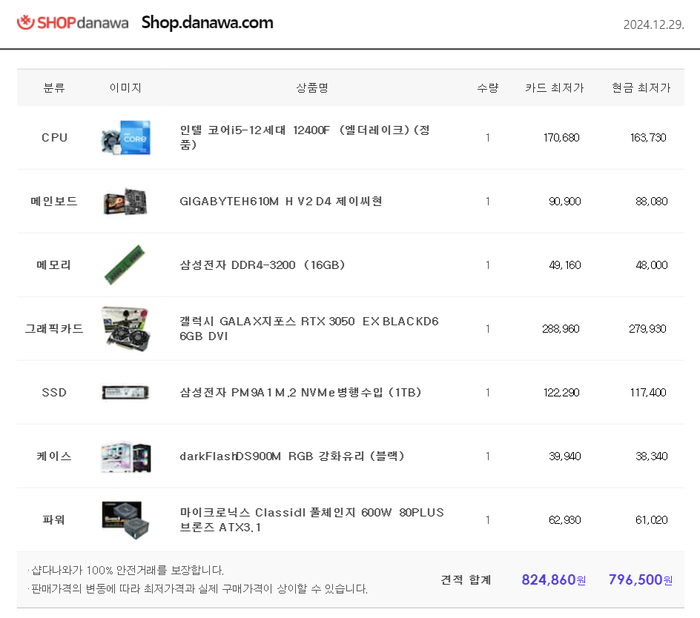Click the date 2024.12.29.
This screenshot has height=618, width=700.
(x=654, y=25)
